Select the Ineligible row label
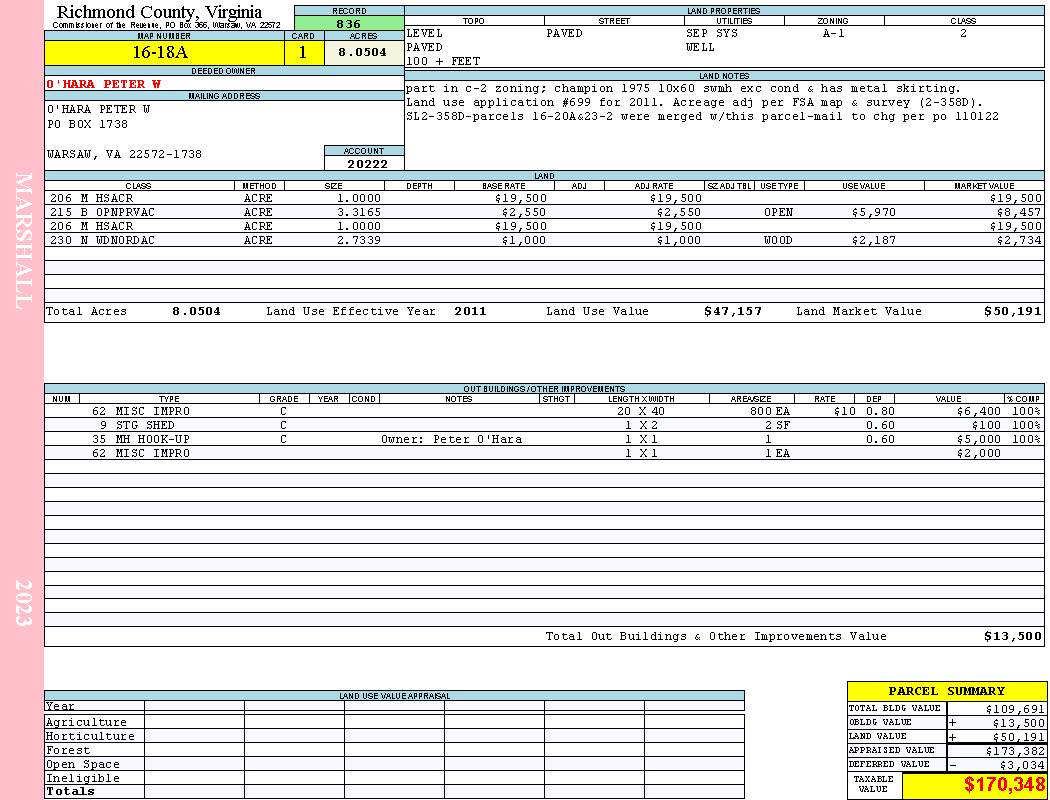Viewport: 1050px width, 800px height. pos(82,779)
